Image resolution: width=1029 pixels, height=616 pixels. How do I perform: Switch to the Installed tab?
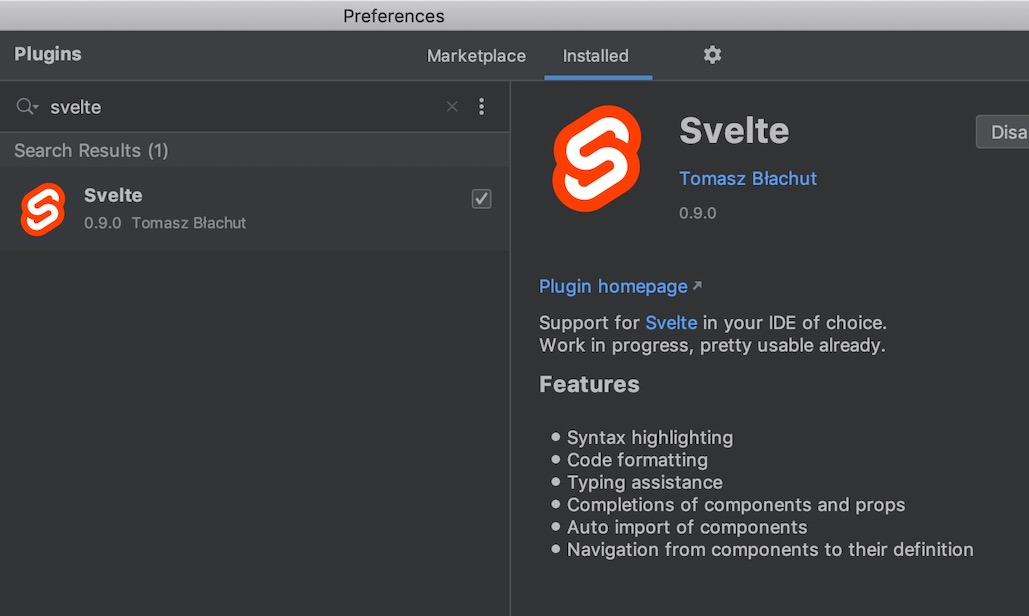tap(596, 56)
